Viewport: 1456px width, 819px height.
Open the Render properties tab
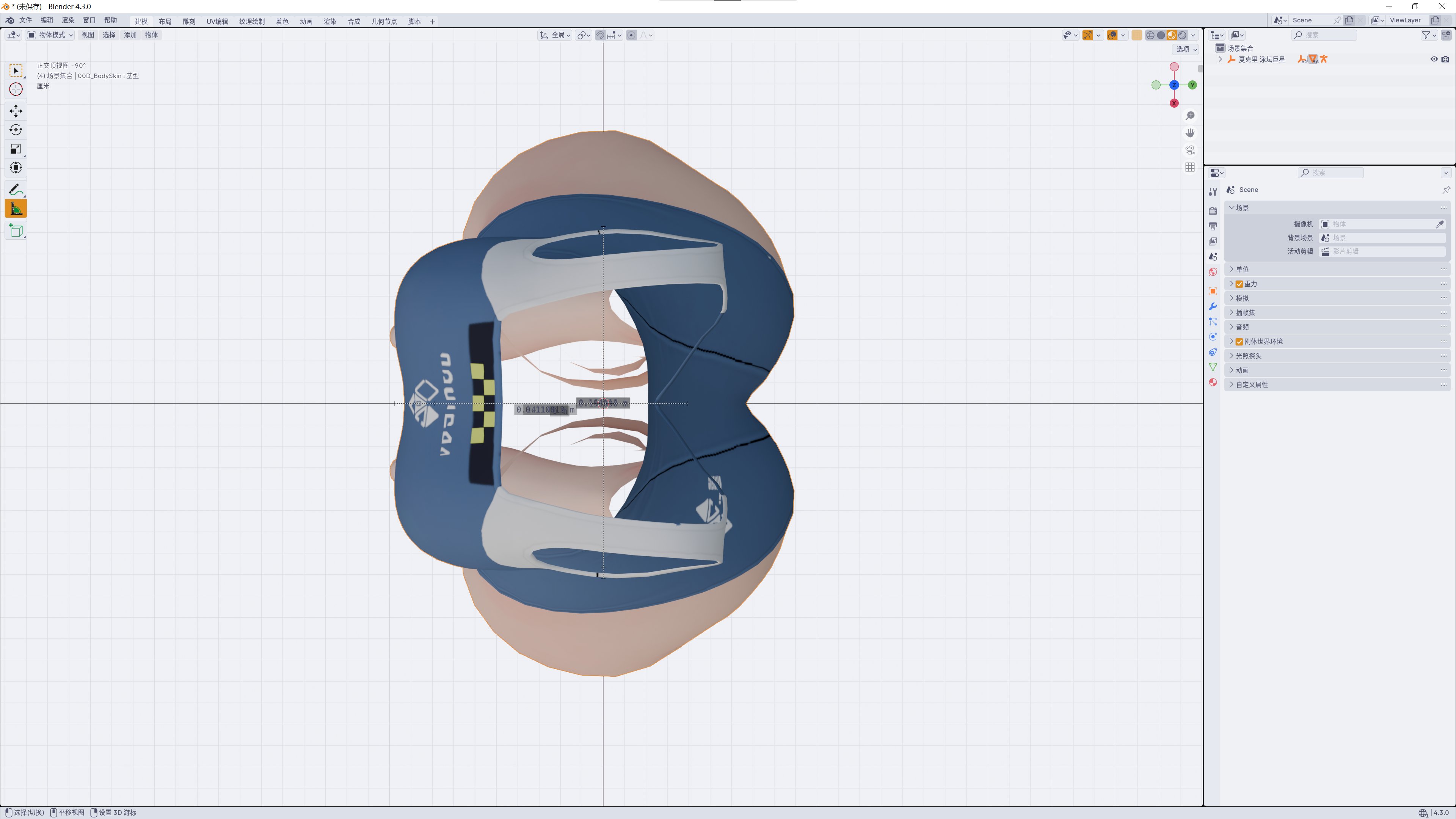(1213, 211)
